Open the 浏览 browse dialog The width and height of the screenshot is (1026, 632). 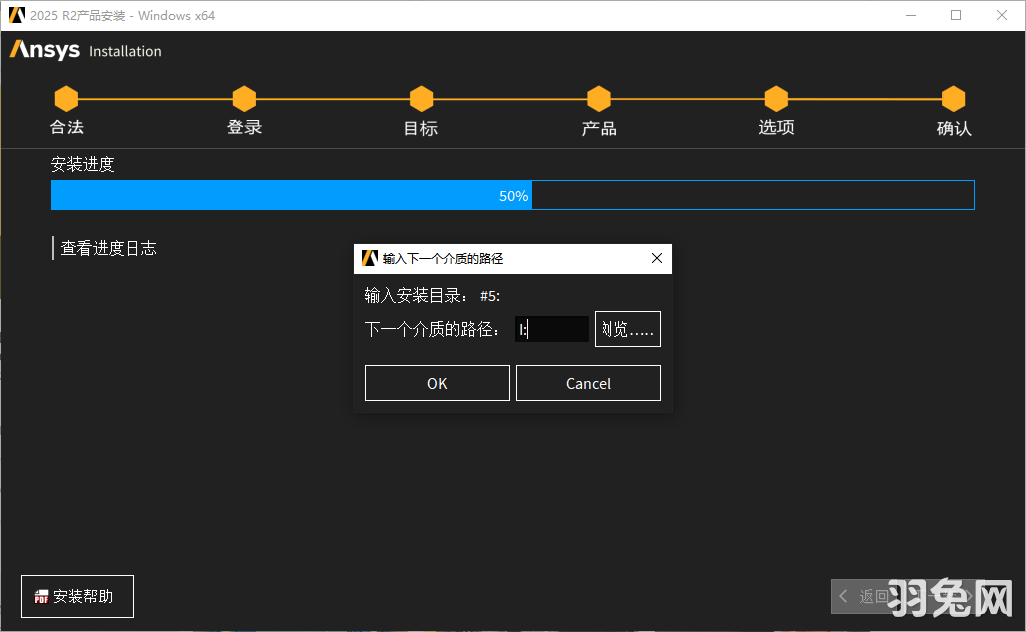[x=627, y=328]
